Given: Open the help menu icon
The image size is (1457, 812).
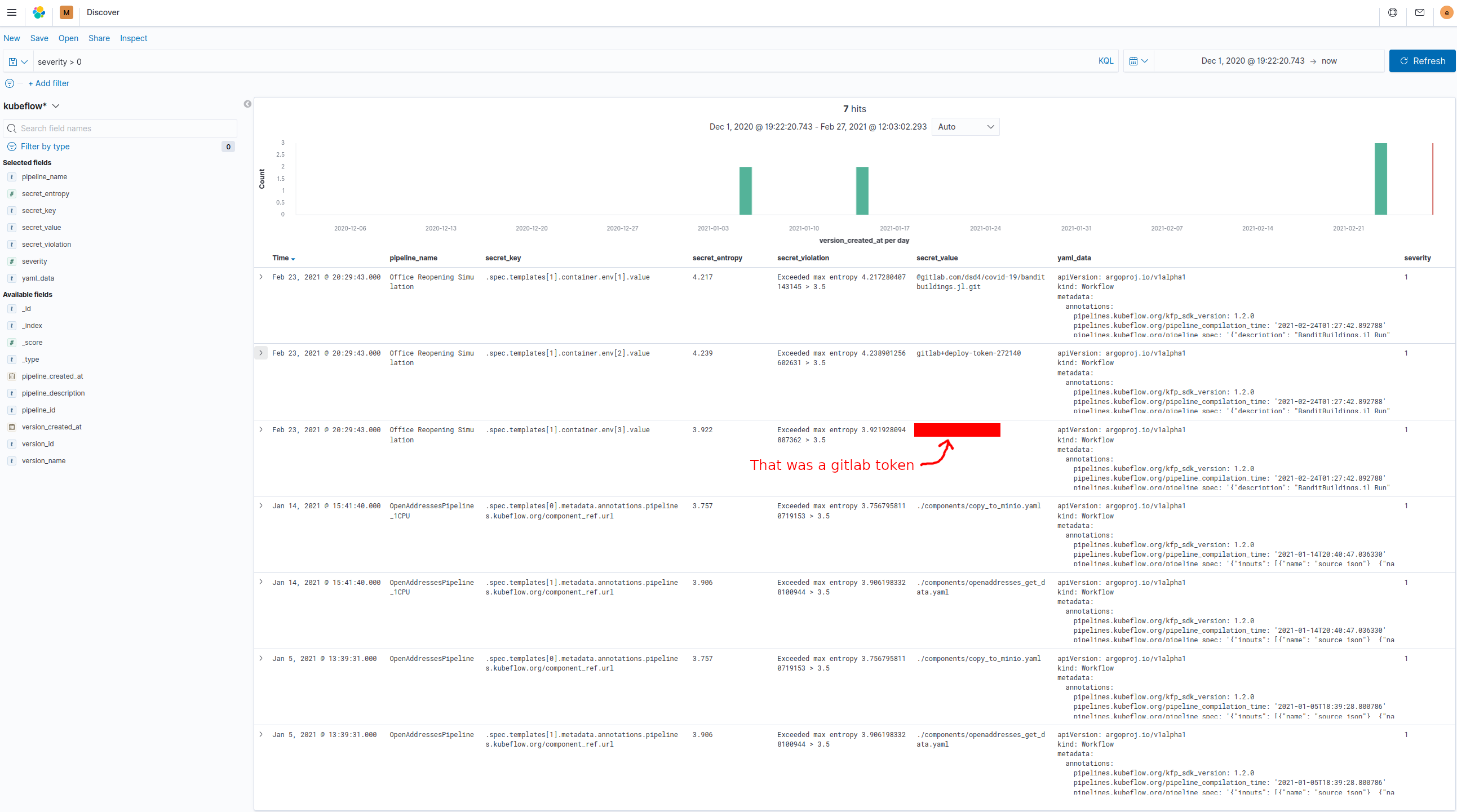Looking at the screenshot, I should pyautogui.click(x=1393, y=12).
